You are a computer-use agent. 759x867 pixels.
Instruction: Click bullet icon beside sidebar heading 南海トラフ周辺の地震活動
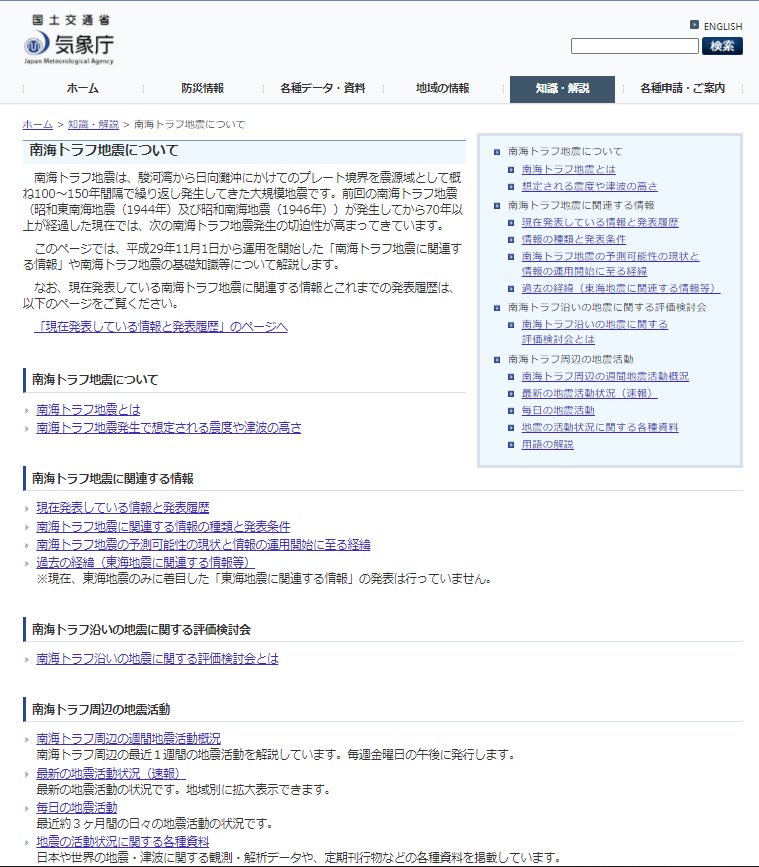[497, 359]
